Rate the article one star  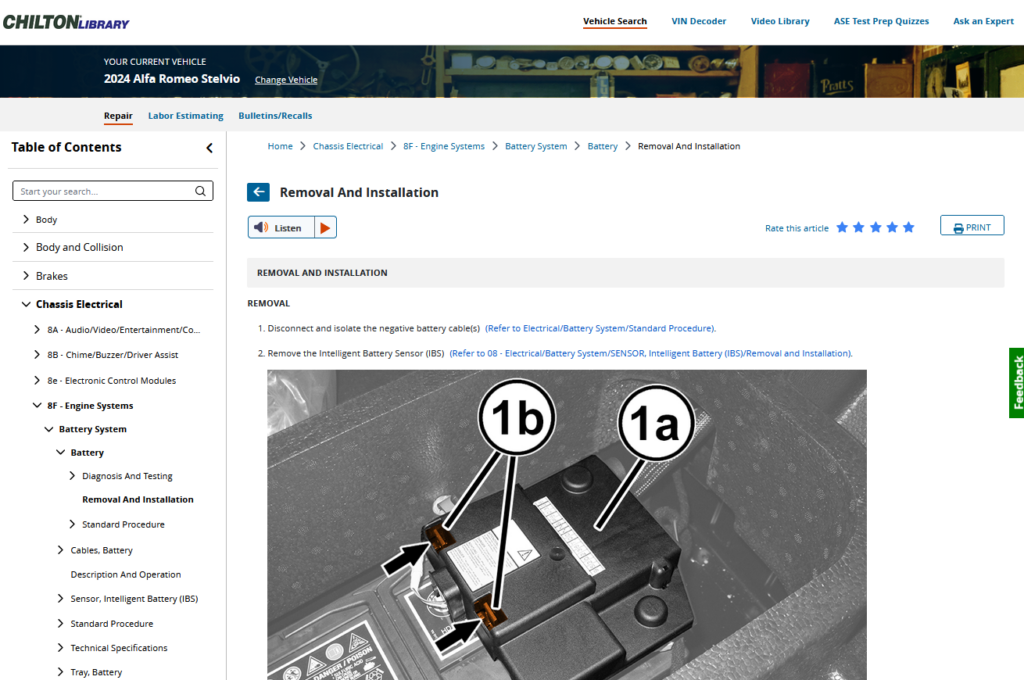842,227
